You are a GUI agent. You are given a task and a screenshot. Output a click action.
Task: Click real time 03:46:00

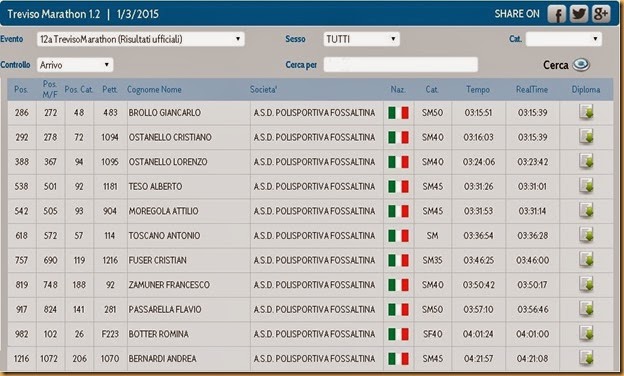point(532,261)
